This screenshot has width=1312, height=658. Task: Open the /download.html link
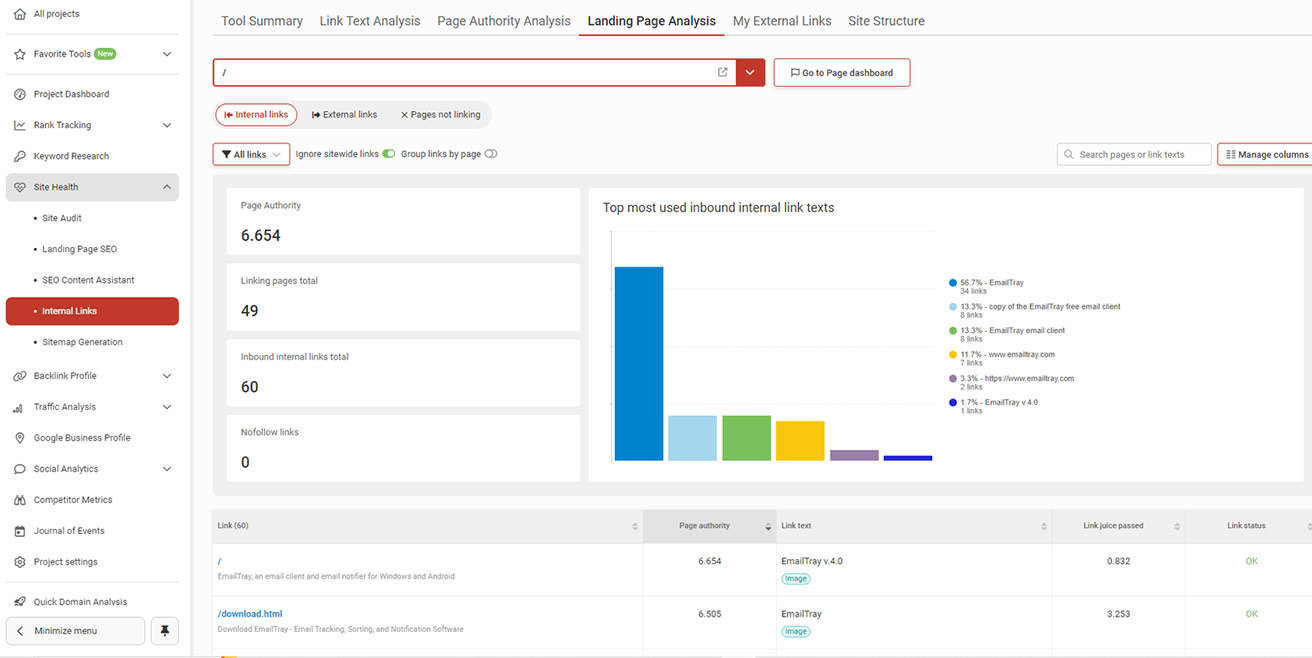click(250, 614)
